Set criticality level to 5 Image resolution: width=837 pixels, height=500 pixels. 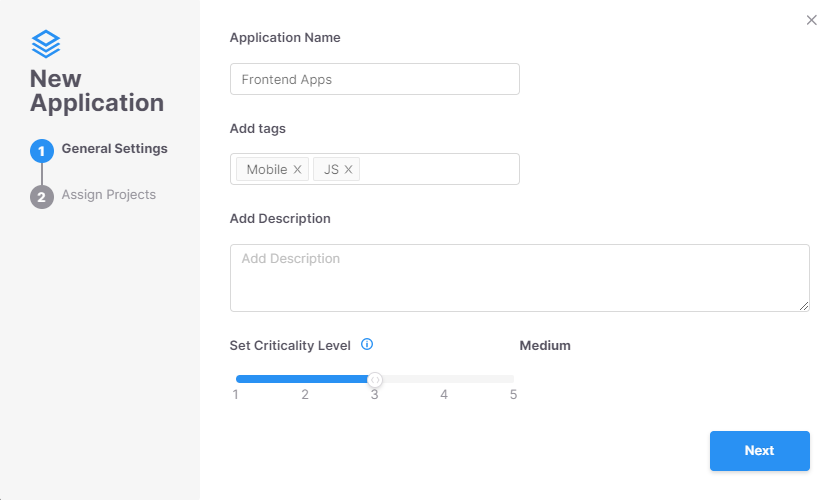[513, 394]
